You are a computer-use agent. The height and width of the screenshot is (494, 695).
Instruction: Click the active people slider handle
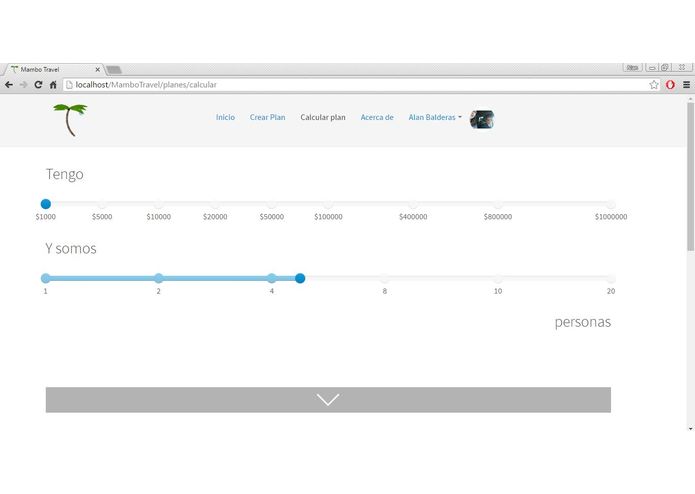(x=300, y=278)
